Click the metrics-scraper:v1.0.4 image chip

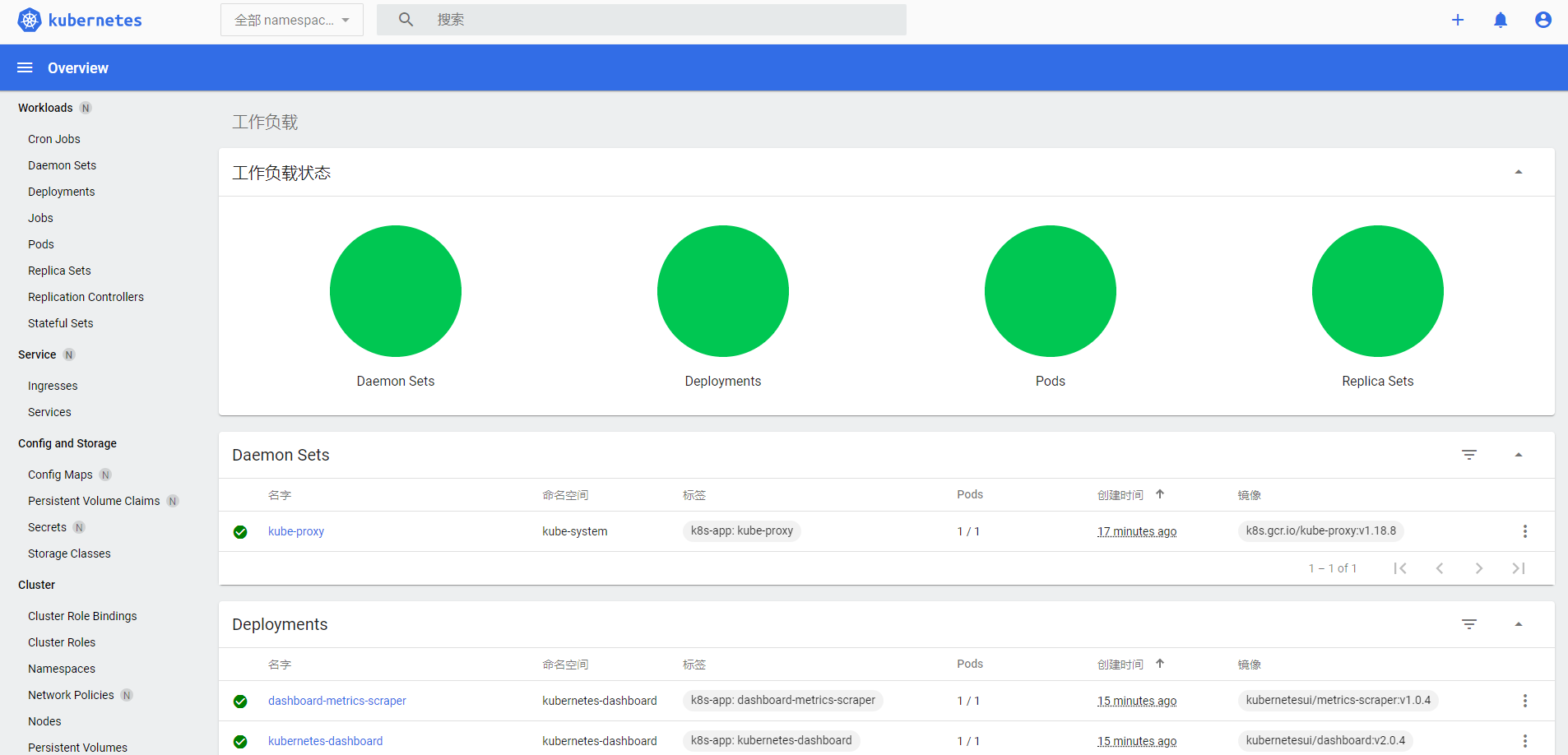pyautogui.click(x=1338, y=701)
